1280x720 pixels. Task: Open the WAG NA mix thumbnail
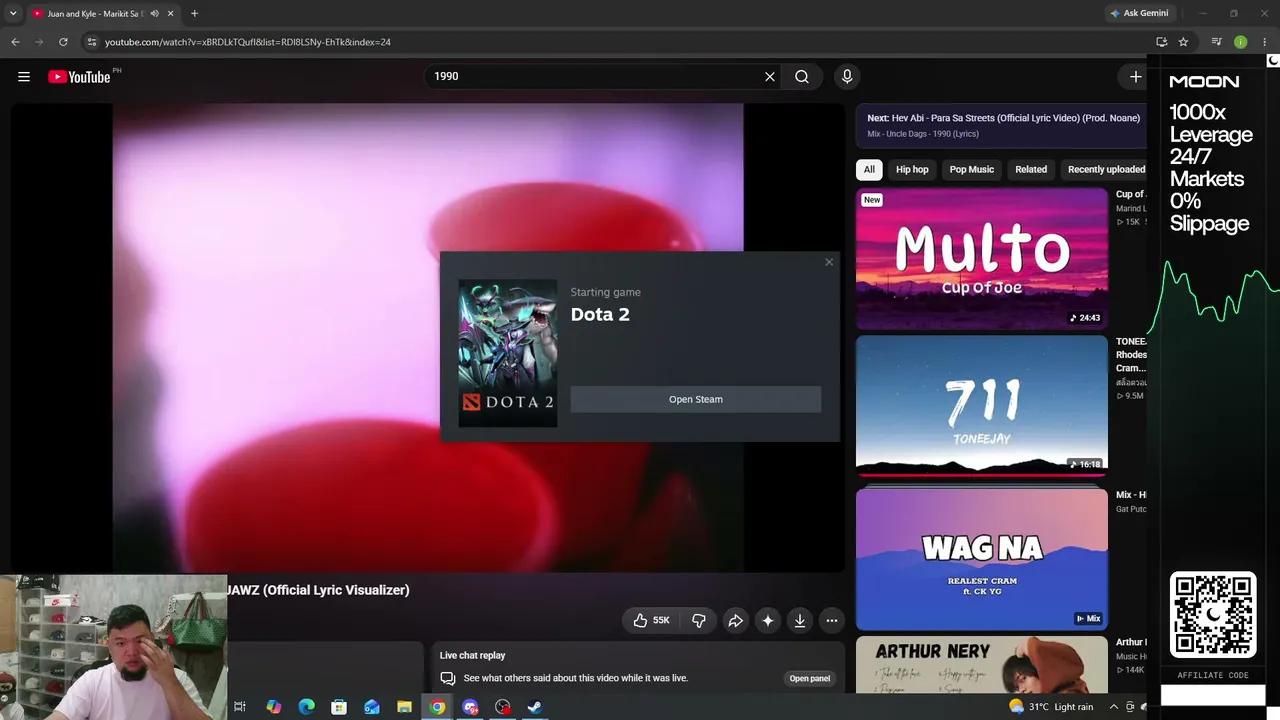point(982,559)
